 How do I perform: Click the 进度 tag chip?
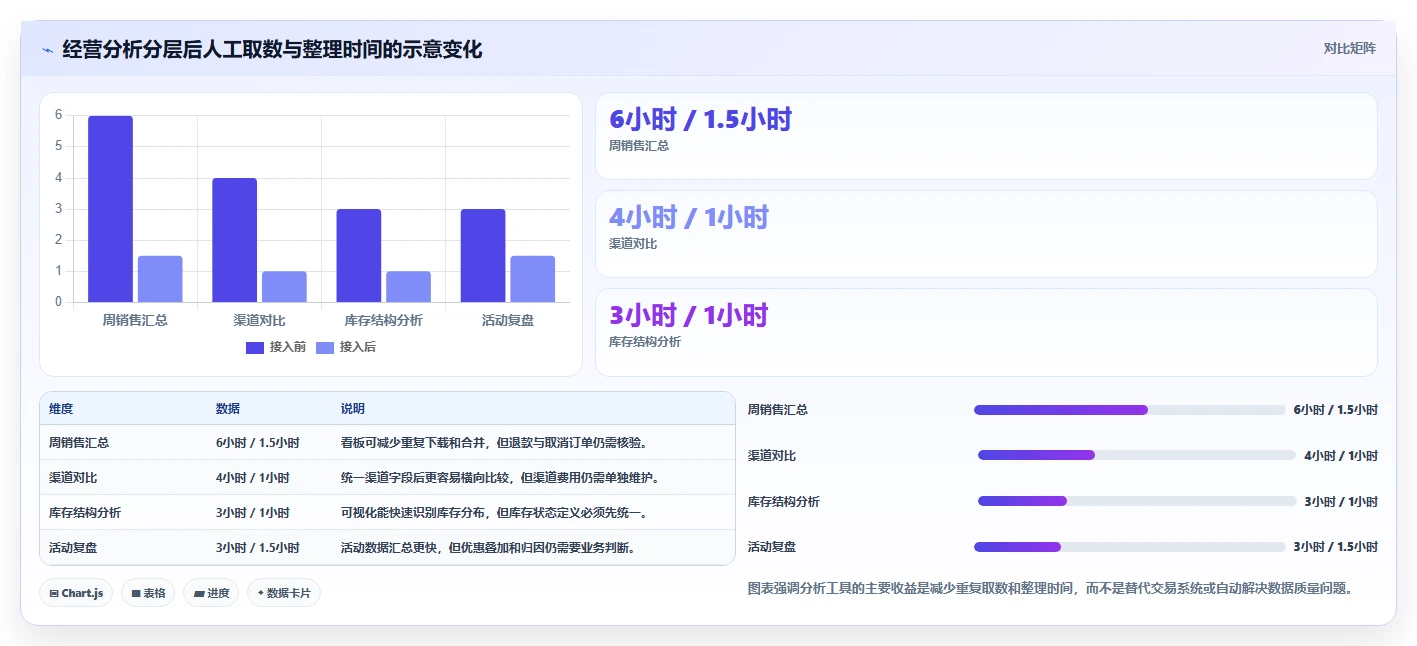click(x=211, y=593)
